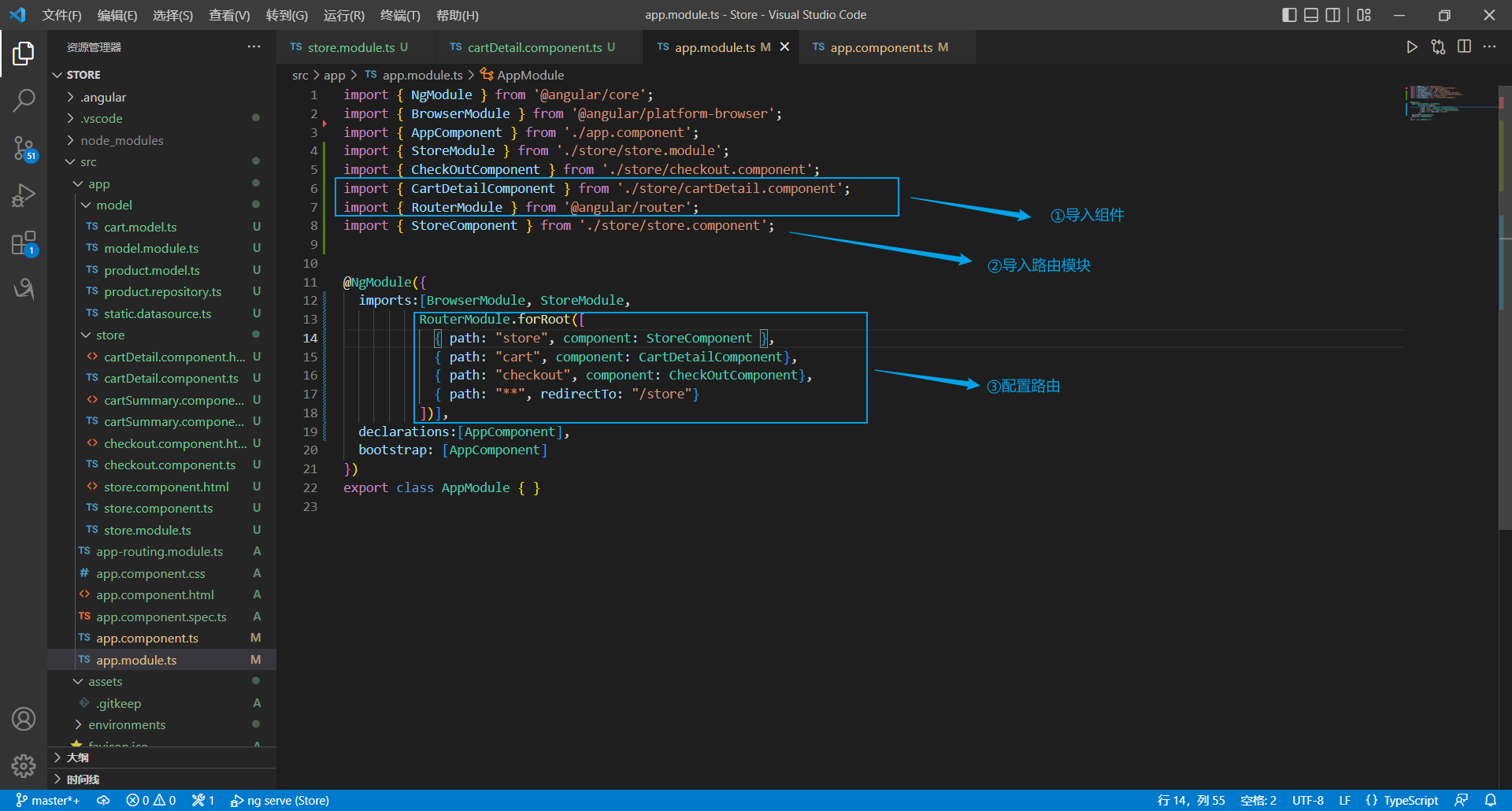Toggle the secondary side bar layout button

[x=1332, y=15]
